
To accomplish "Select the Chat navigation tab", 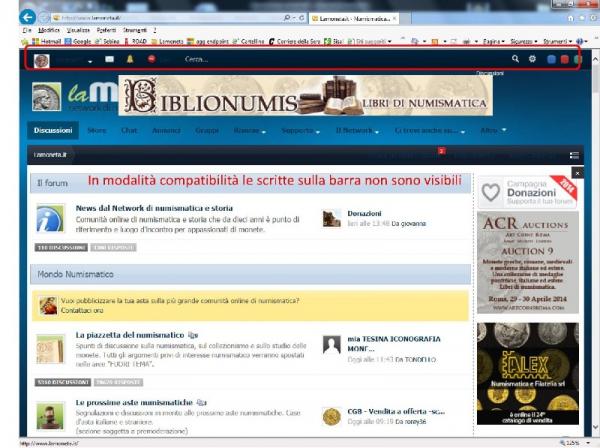I will tap(129, 130).
